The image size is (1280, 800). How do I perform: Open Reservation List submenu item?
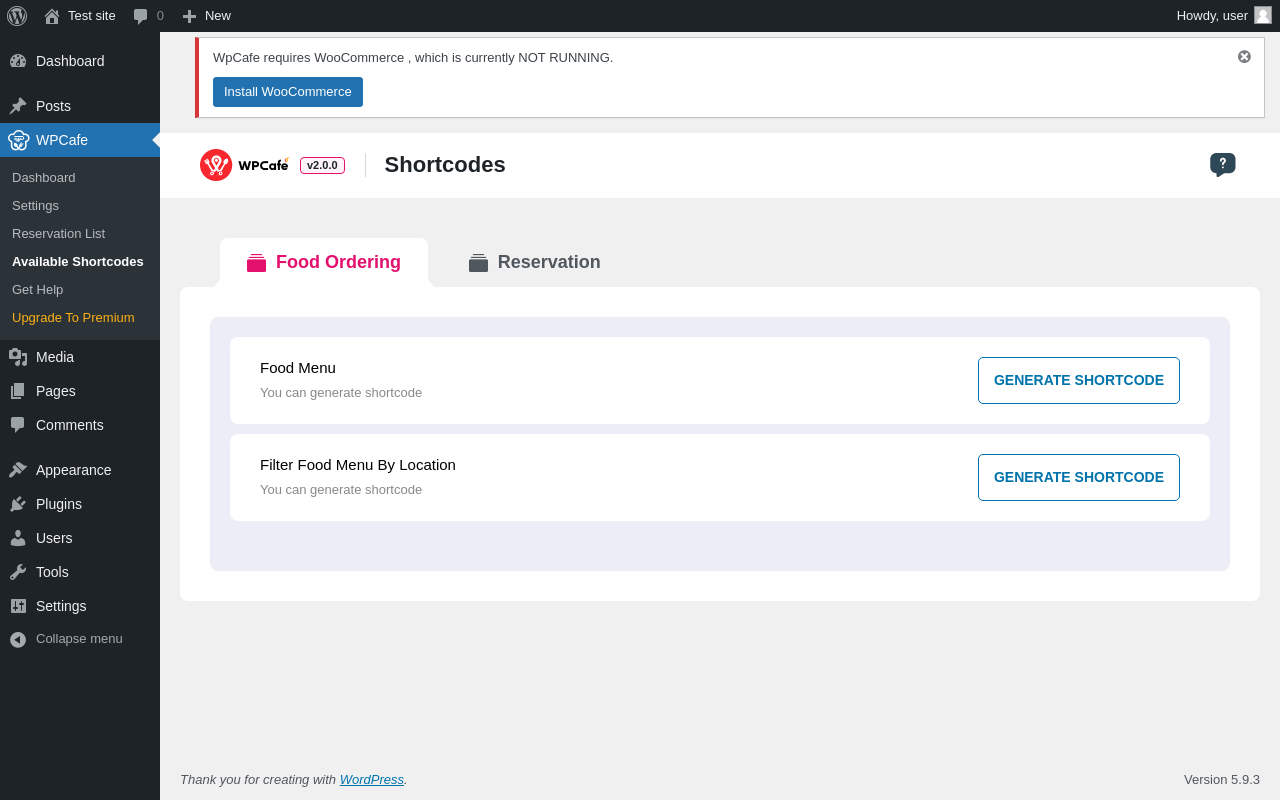pos(58,233)
